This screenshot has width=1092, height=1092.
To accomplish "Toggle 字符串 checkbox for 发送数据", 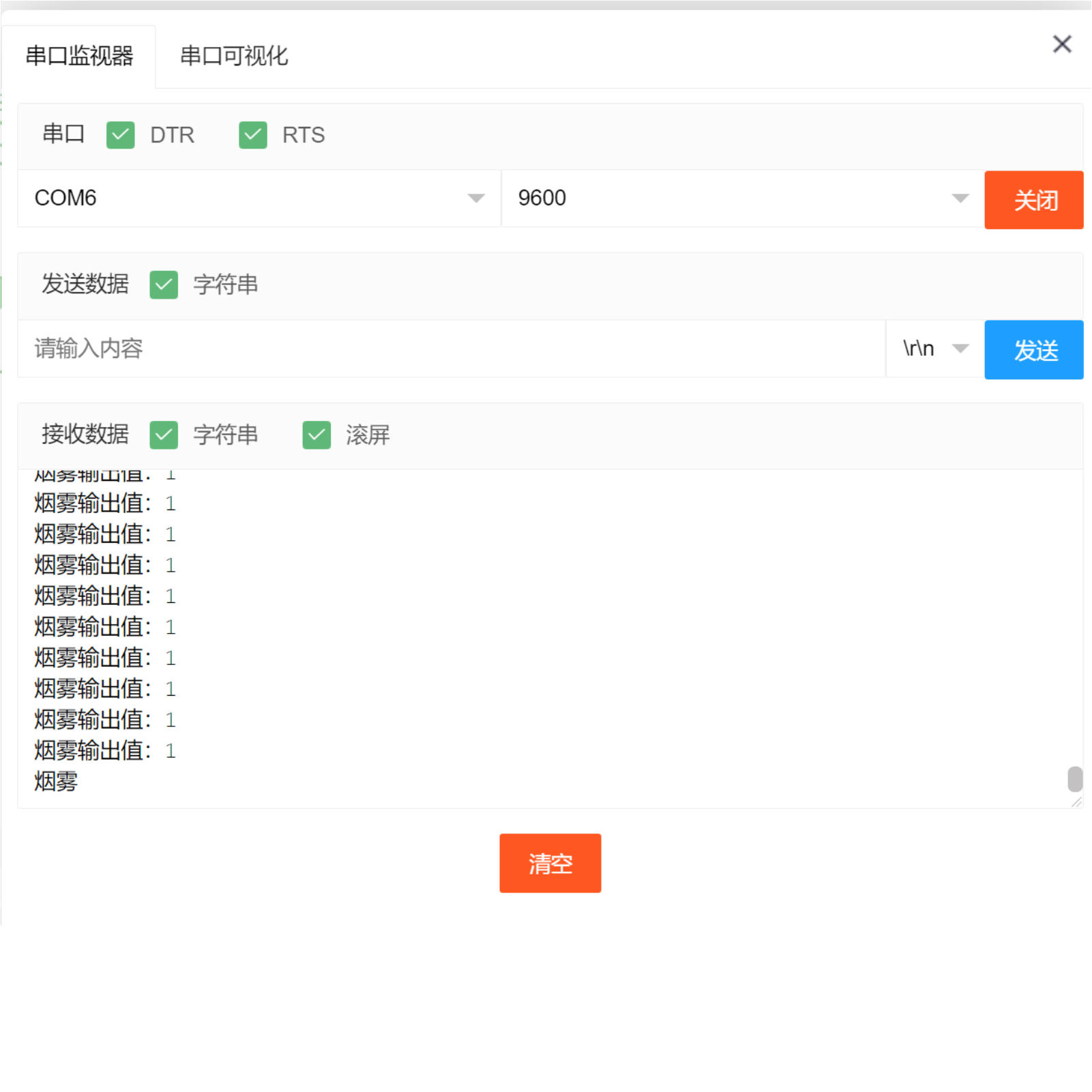I will click(164, 285).
